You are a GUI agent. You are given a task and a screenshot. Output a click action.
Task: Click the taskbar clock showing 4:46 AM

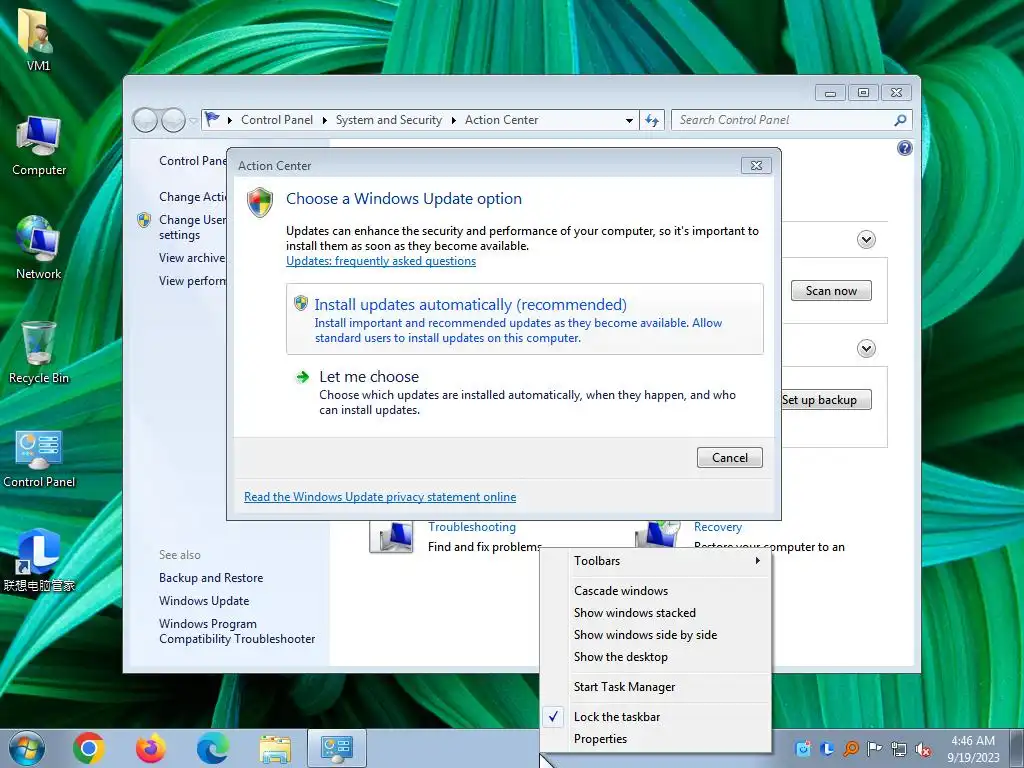[973, 749]
